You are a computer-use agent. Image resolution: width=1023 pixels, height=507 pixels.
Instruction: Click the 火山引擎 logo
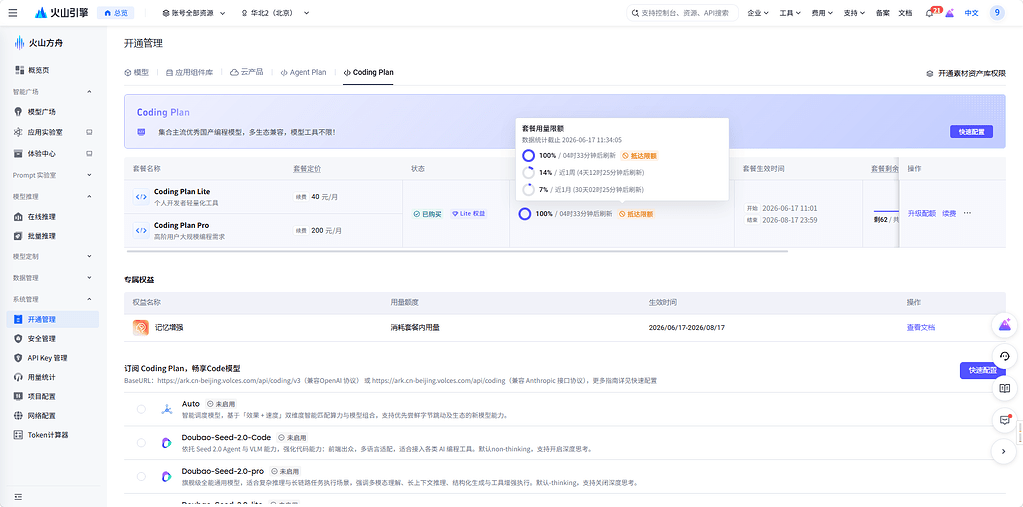61,13
